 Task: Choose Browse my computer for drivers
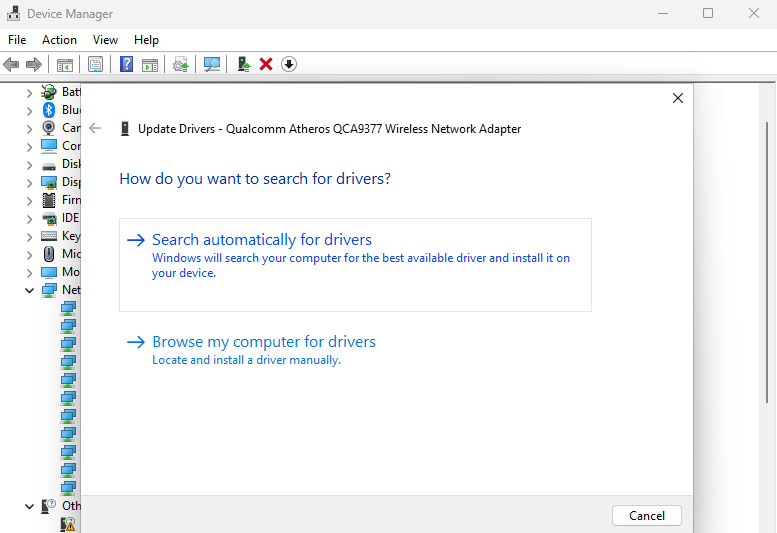click(264, 342)
